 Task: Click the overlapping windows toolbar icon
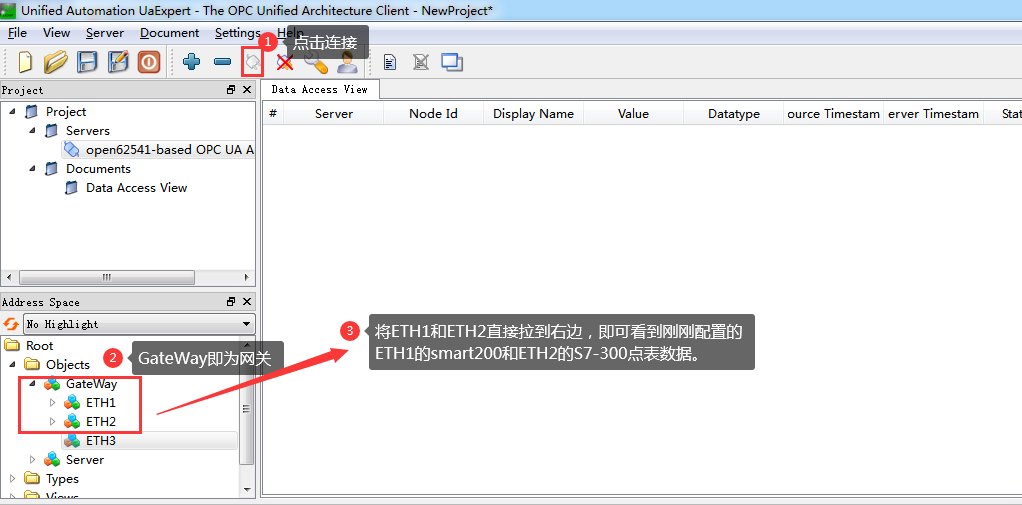coord(452,63)
